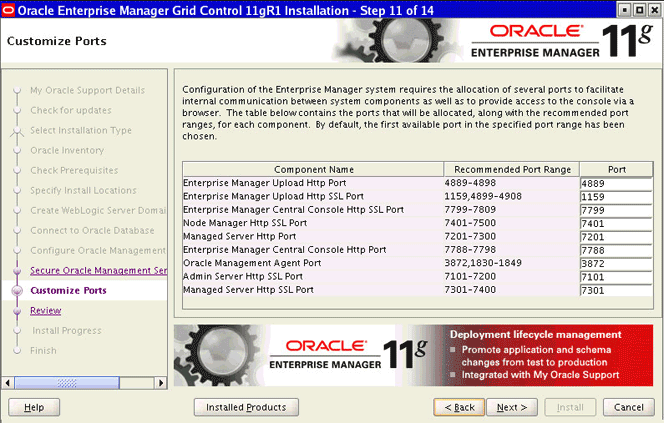Maximize the installer window
664x423 pixels.
coord(639,9)
